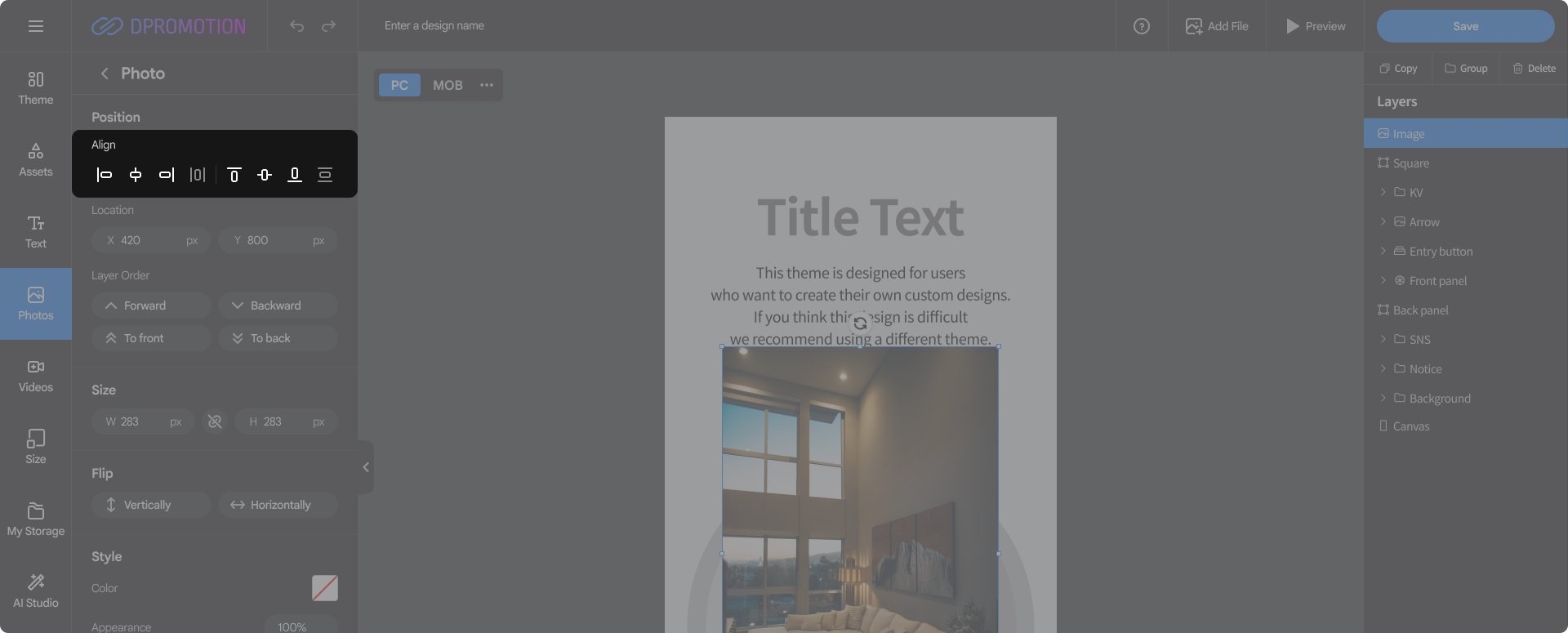Open the Size sidebar section
The height and width of the screenshot is (633, 1568).
pyautogui.click(x=36, y=448)
